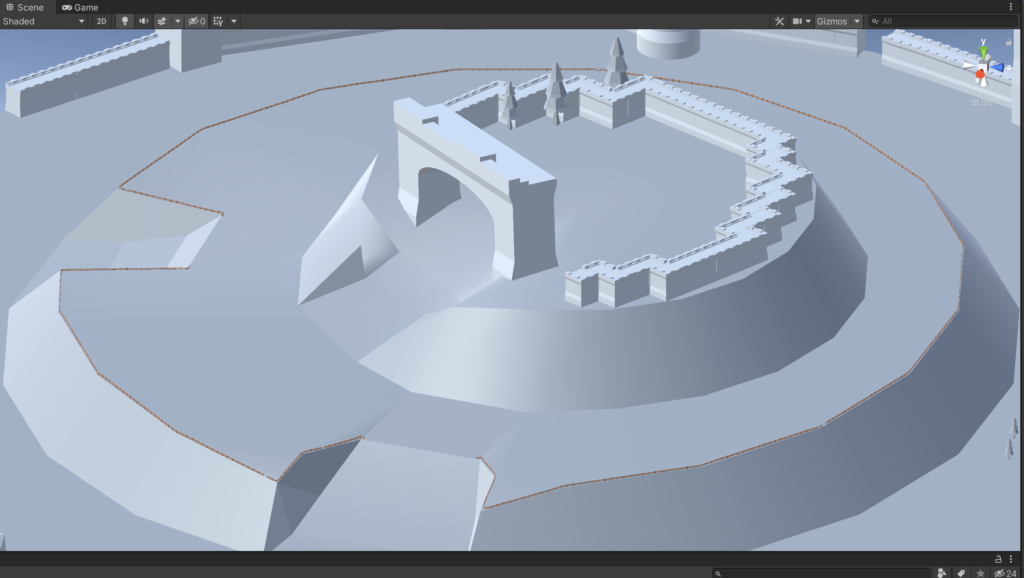Expand the Gizmos dropdown arrow
Image resolution: width=1024 pixels, height=578 pixels.
857,21
